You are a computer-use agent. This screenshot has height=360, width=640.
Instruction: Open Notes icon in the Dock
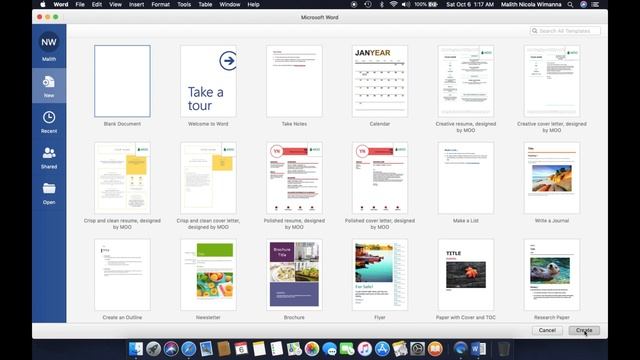pyautogui.click(x=259, y=349)
